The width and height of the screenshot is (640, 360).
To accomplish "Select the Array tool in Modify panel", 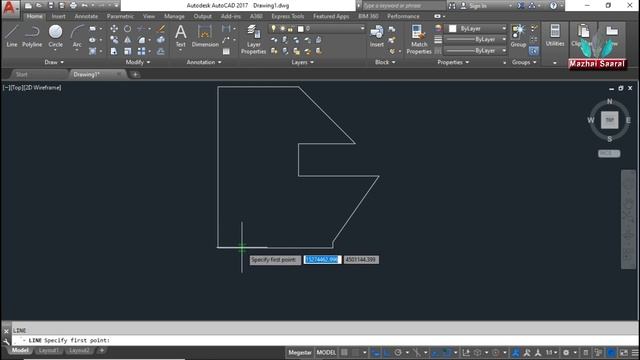I will (141, 51).
